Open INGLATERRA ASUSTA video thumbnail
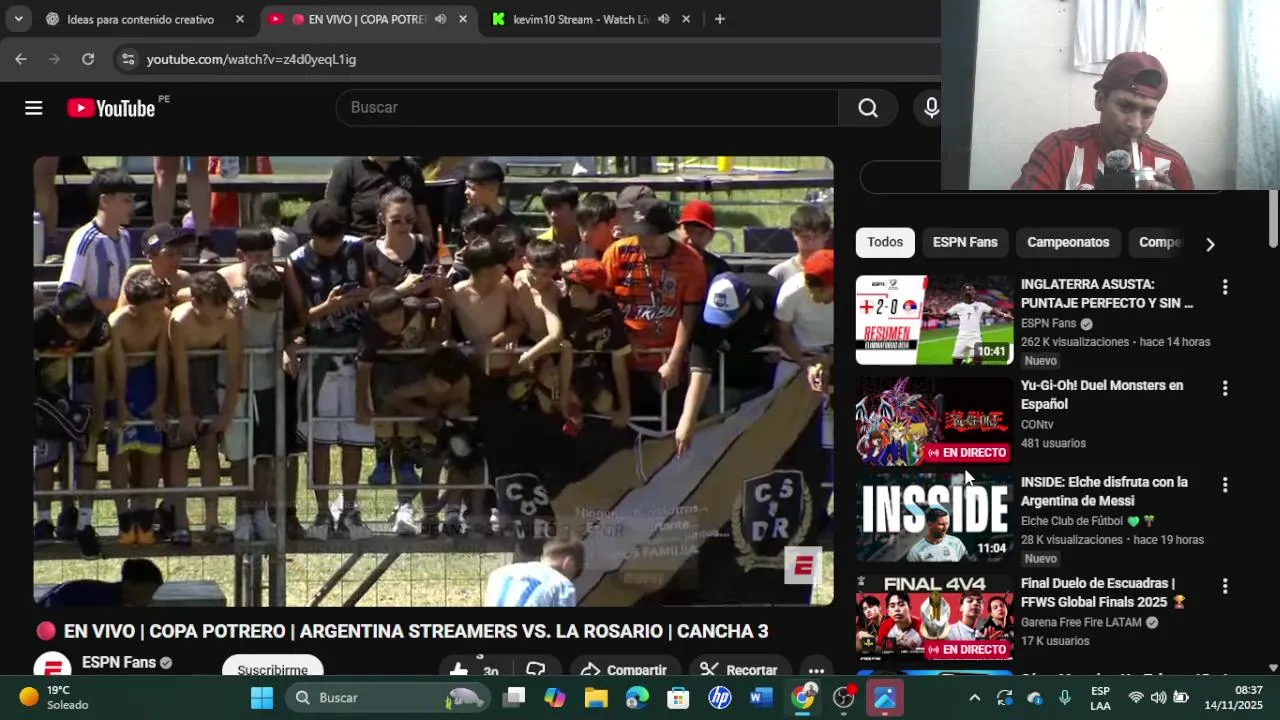The image size is (1280, 720). (934, 320)
